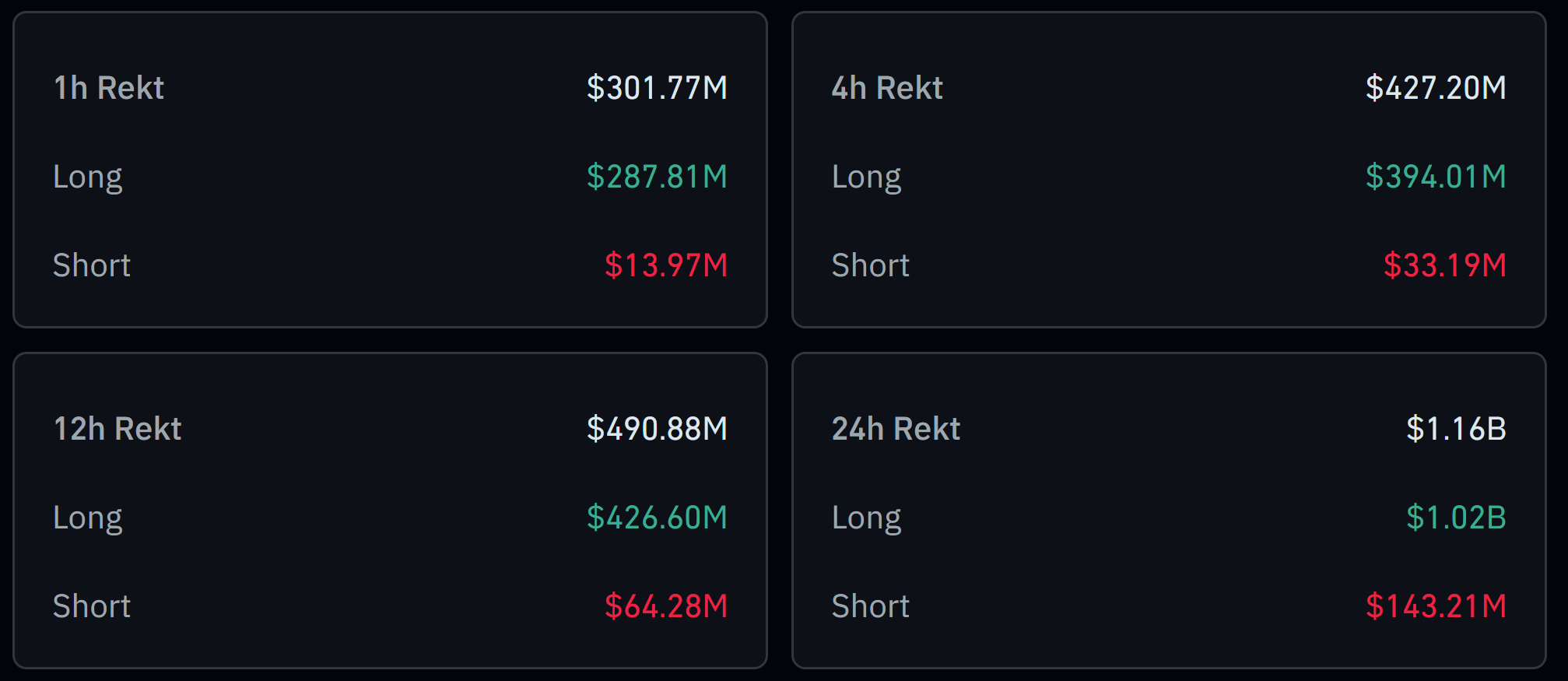Screen dimensions: 1568x681
Task: Click the 24h Long value $1.02B
Action: (1456, 518)
